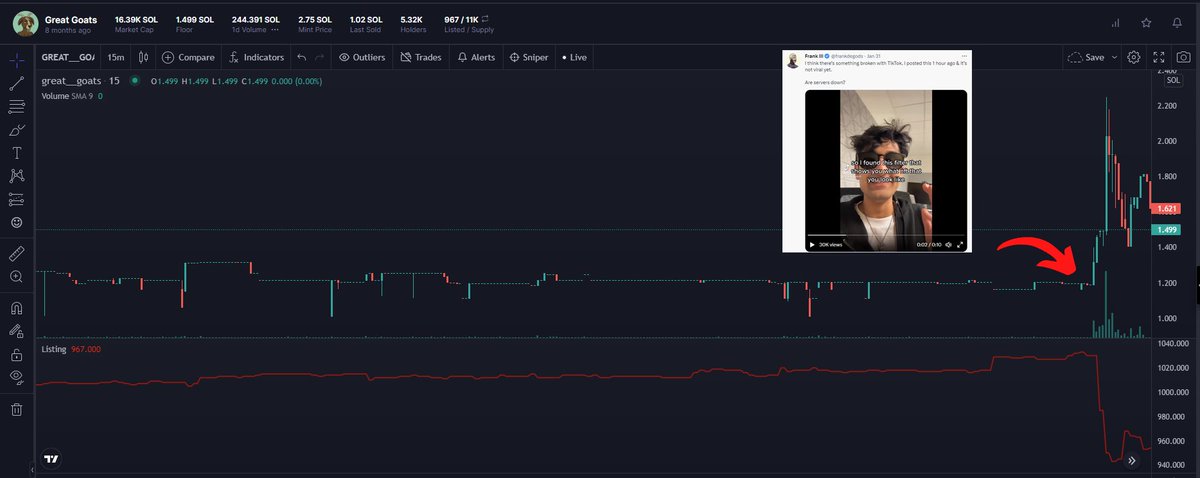Toggle lock all drawings padlock
Image resolution: width=1200 pixels, height=478 pixels.
point(16,354)
